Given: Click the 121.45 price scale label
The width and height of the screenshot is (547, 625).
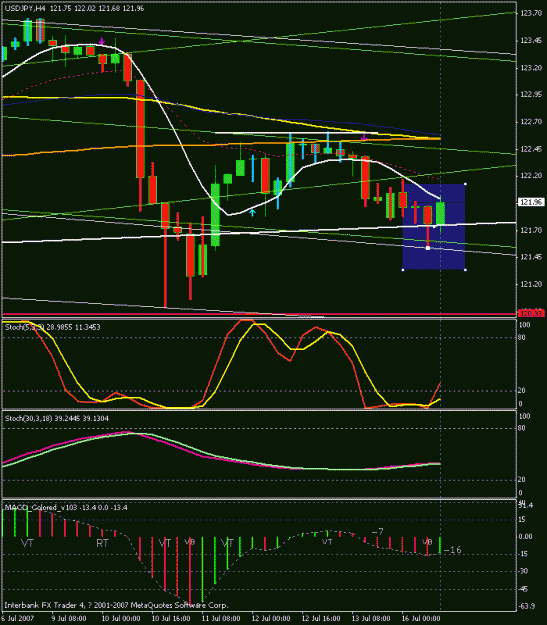Looking at the screenshot, I should (531, 257).
